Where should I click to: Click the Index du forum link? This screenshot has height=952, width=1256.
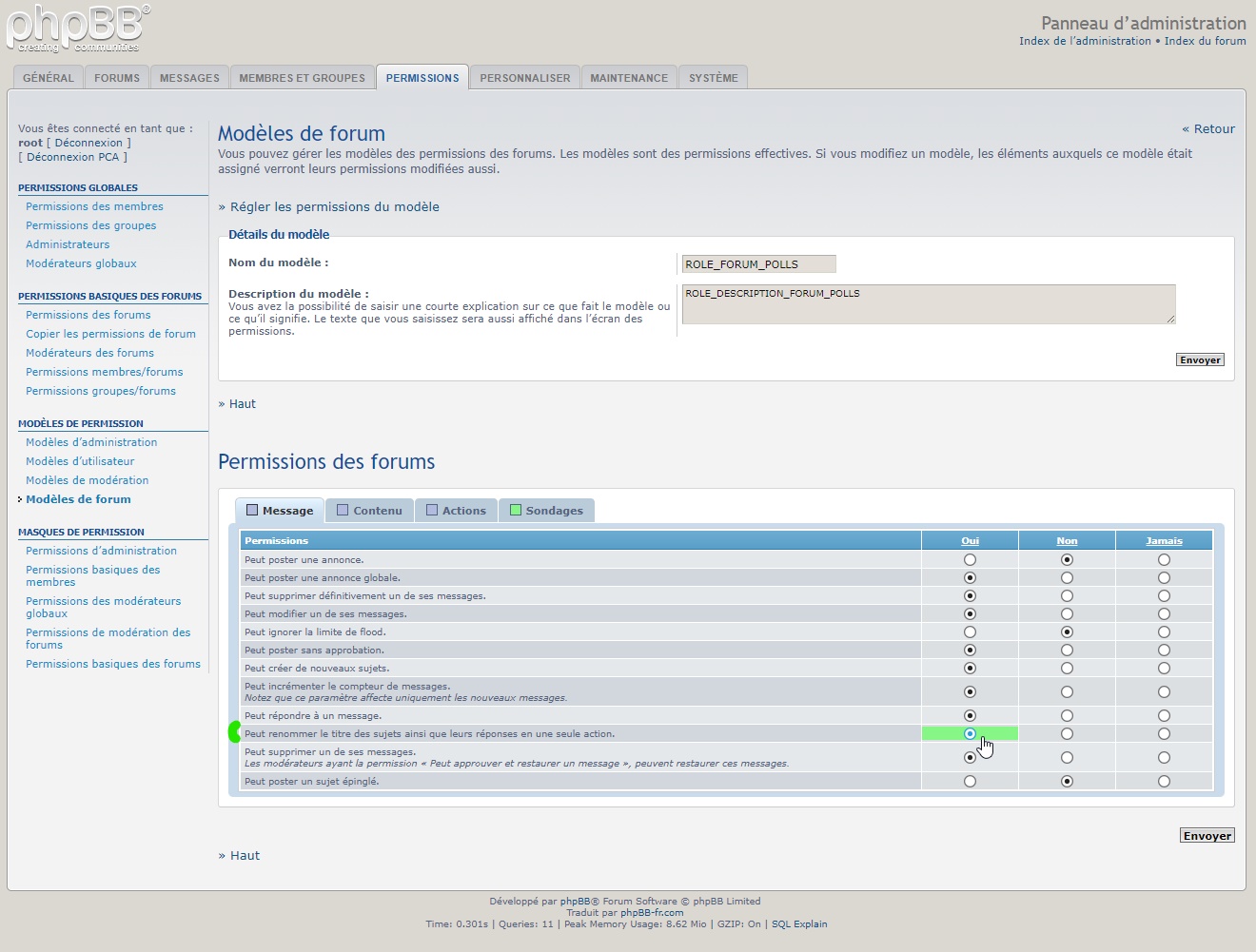(x=1205, y=41)
